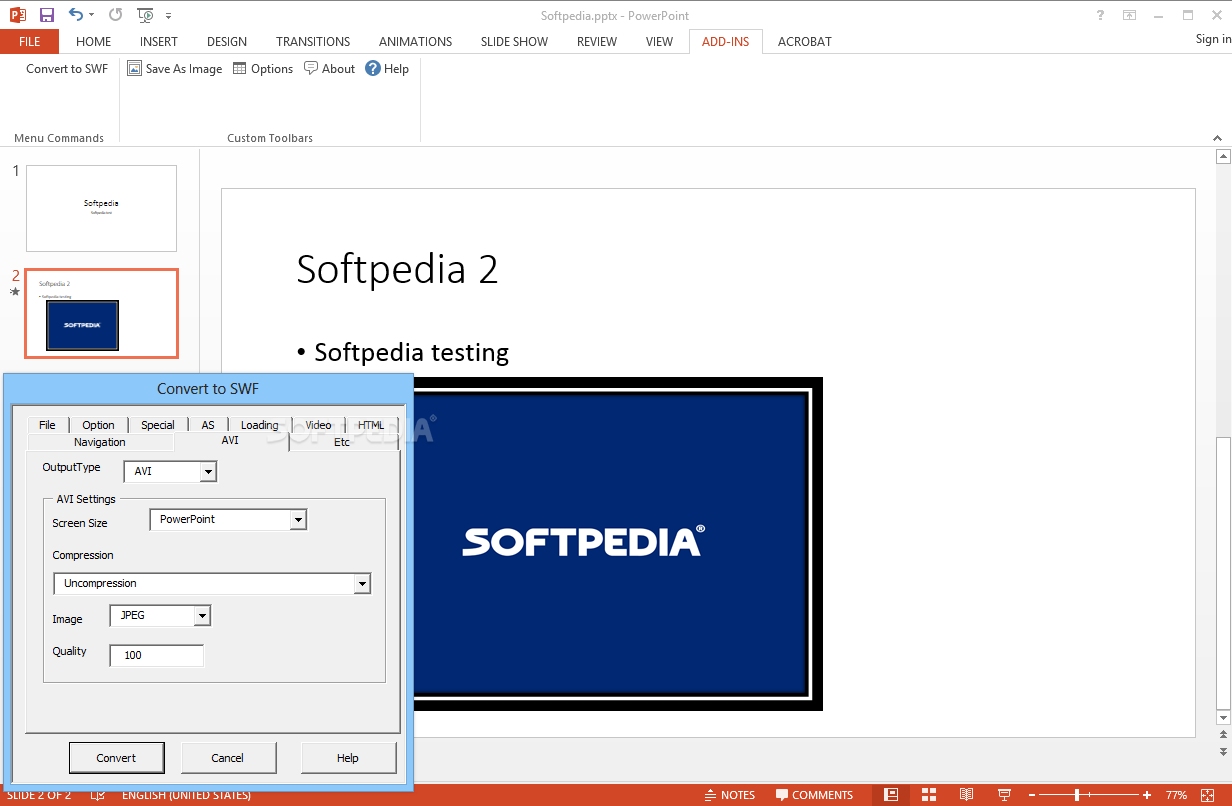
Task: Undo the last action
Action: click(75, 15)
